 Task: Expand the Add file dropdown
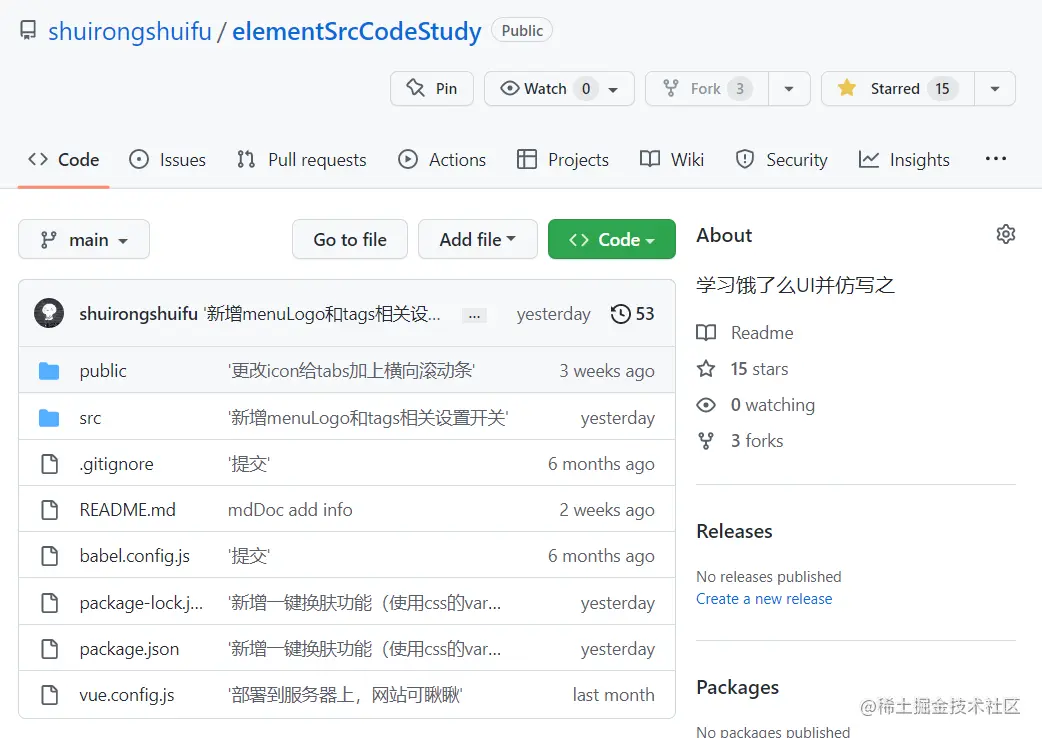[x=477, y=239]
